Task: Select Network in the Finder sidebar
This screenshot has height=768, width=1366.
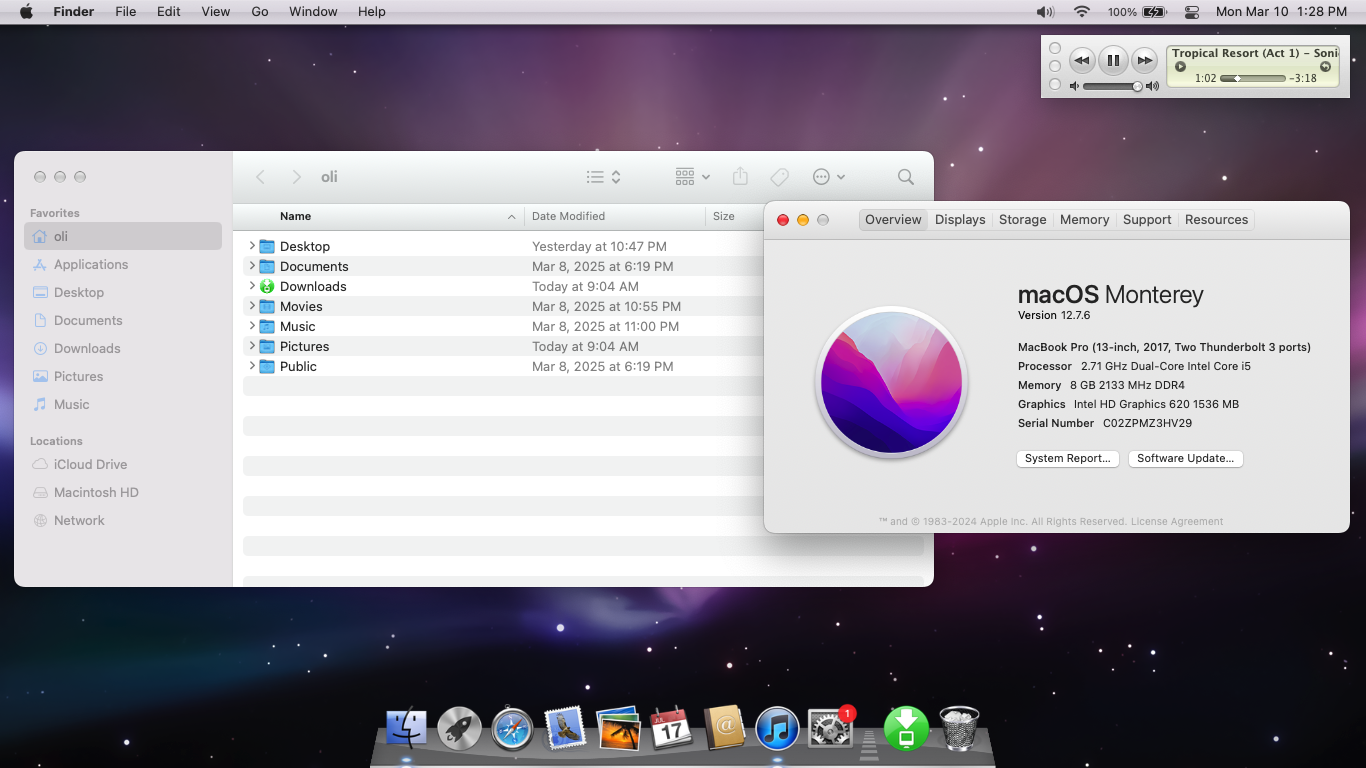Action: (x=123, y=520)
